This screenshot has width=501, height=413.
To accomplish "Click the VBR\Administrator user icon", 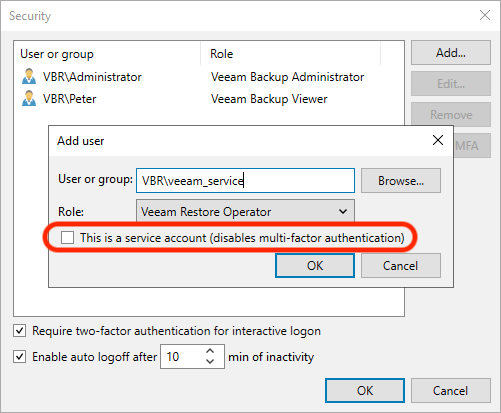I will [29, 76].
